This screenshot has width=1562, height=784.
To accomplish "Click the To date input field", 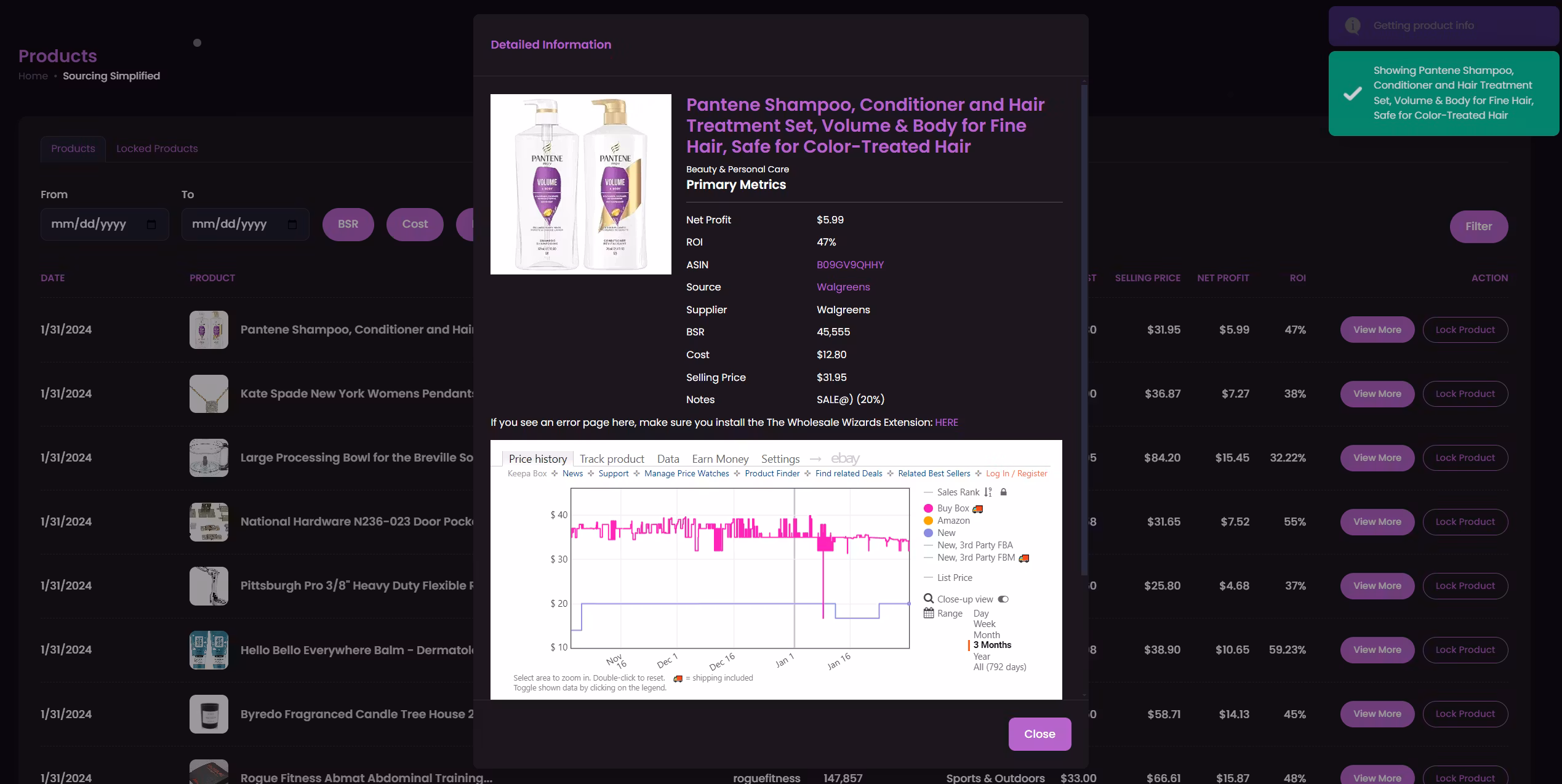I will [x=246, y=225].
